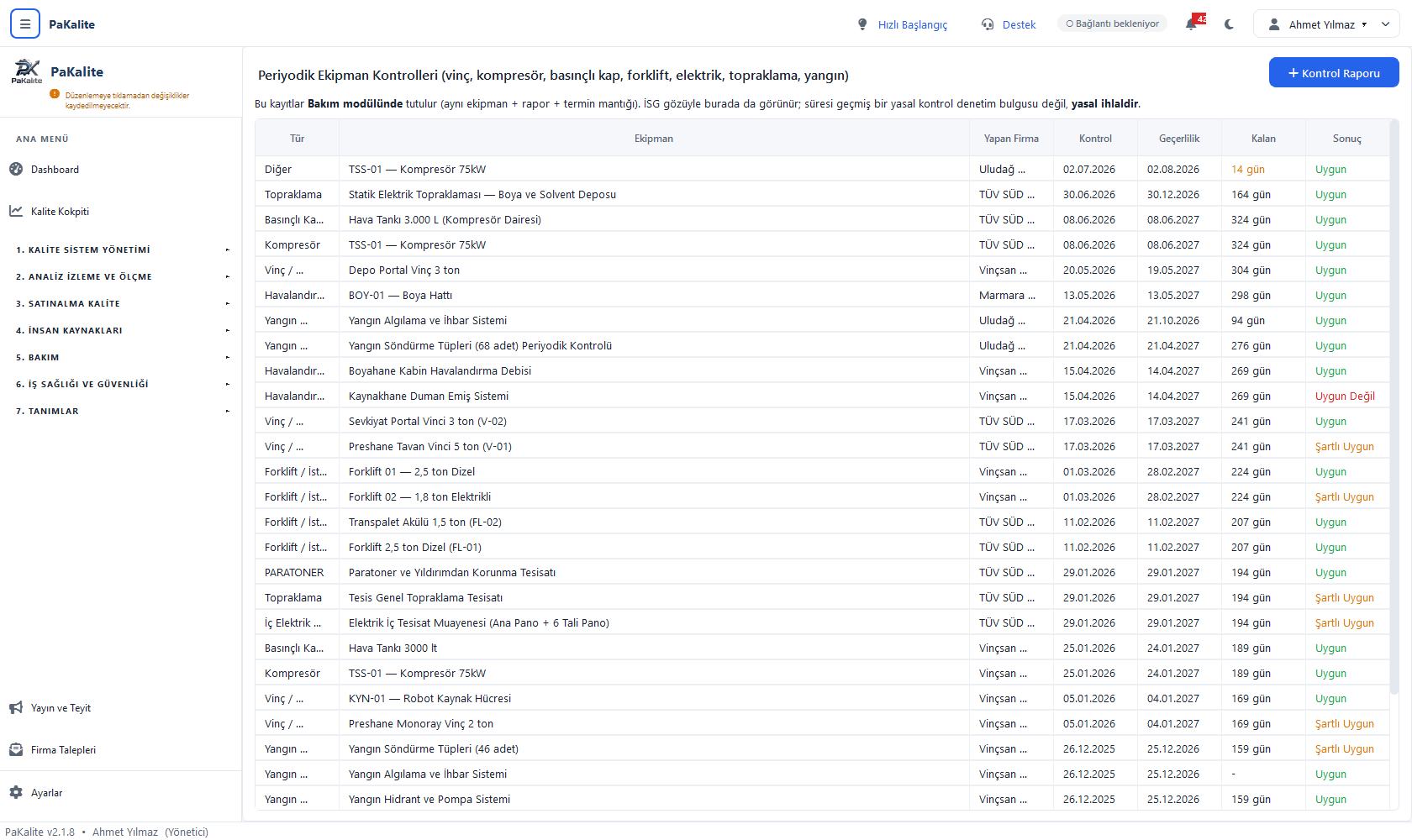The height and width of the screenshot is (840, 1412).
Task: Click Bağlantı bekleniyor status badge
Action: (x=1112, y=24)
